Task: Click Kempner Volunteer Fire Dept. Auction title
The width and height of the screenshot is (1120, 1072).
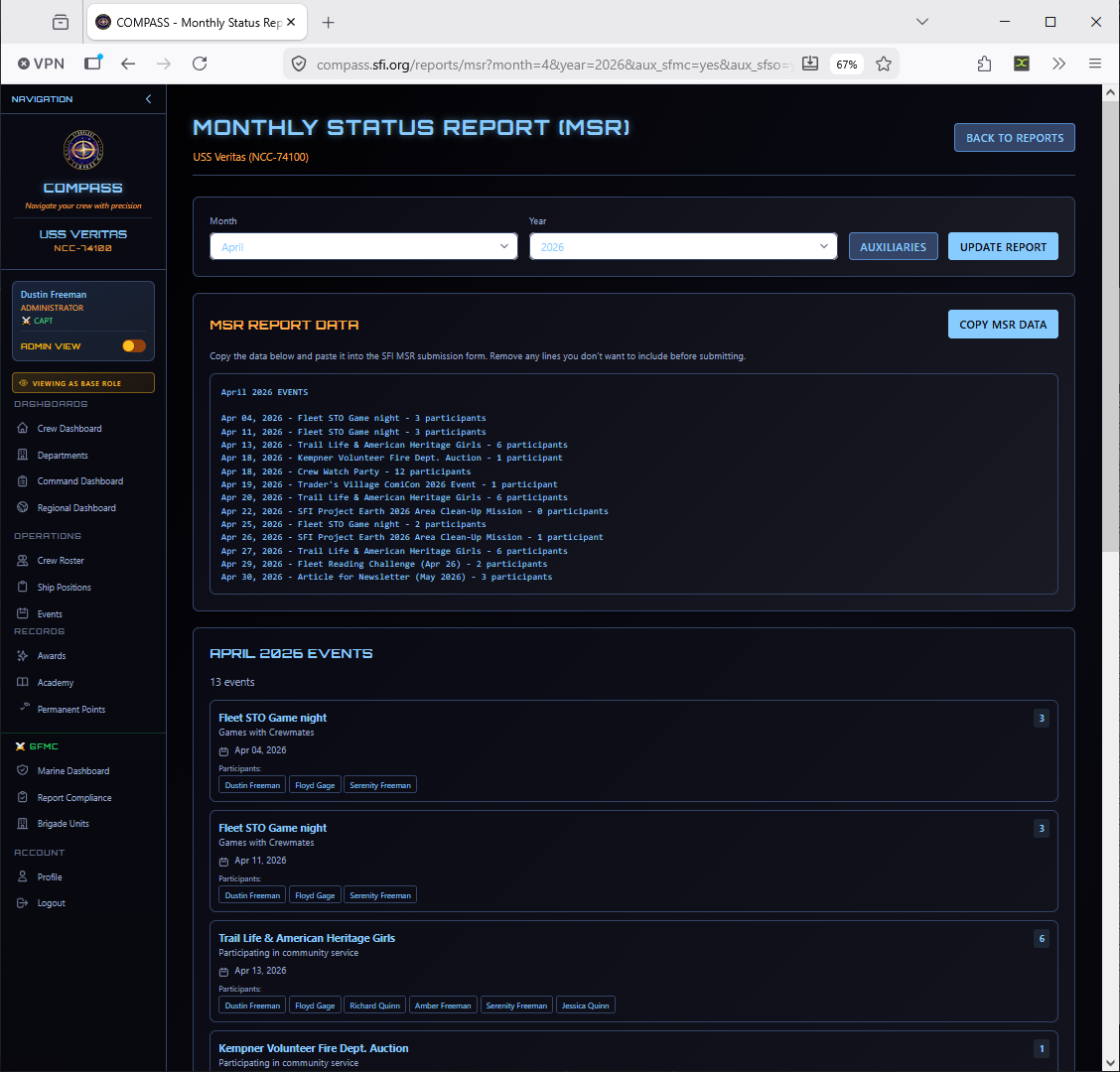Action: pos(314,1048)
